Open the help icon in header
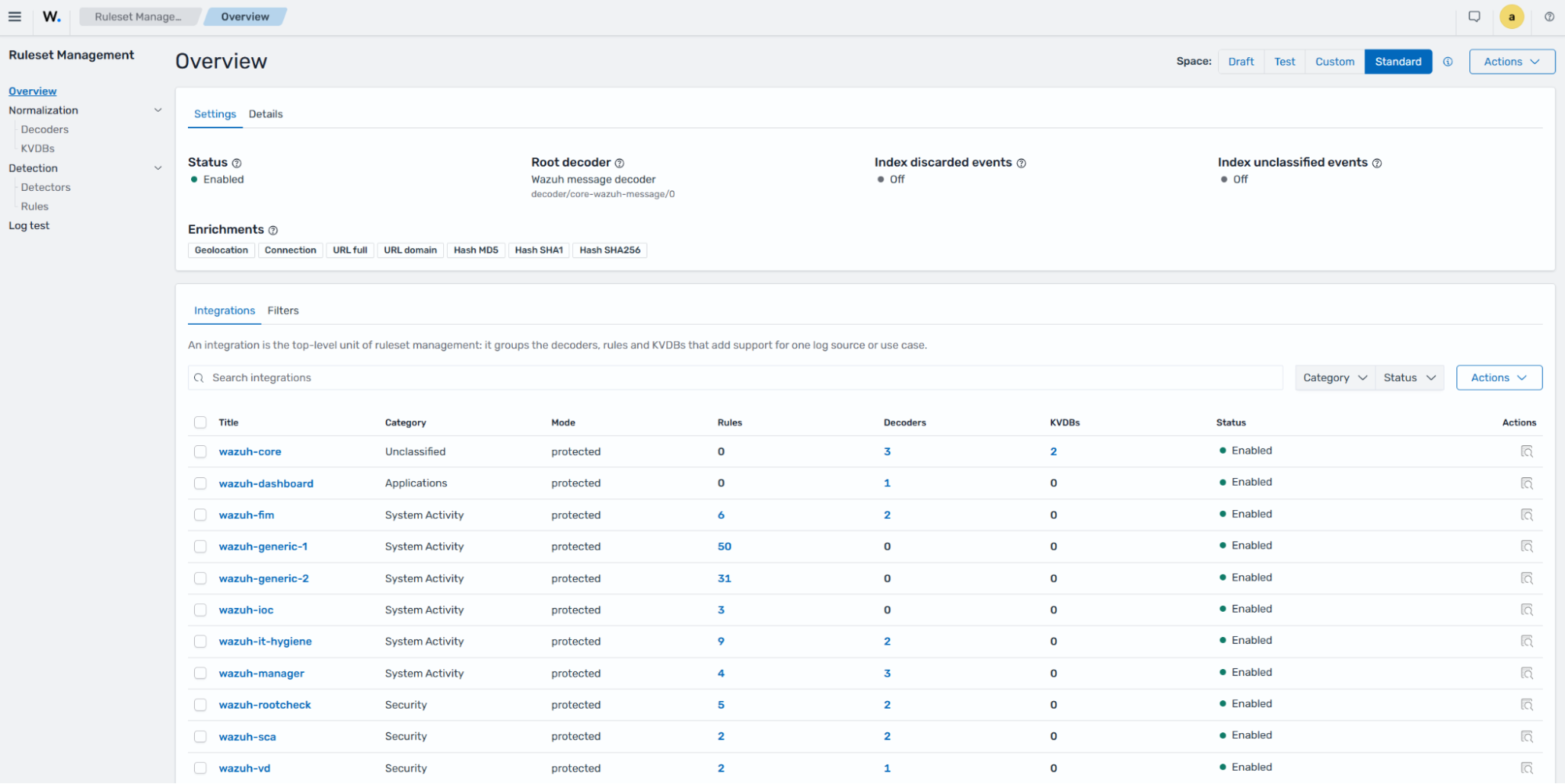Image resolution: width=1565 pixels, height=784 pixels. [x=1549, y=16]
